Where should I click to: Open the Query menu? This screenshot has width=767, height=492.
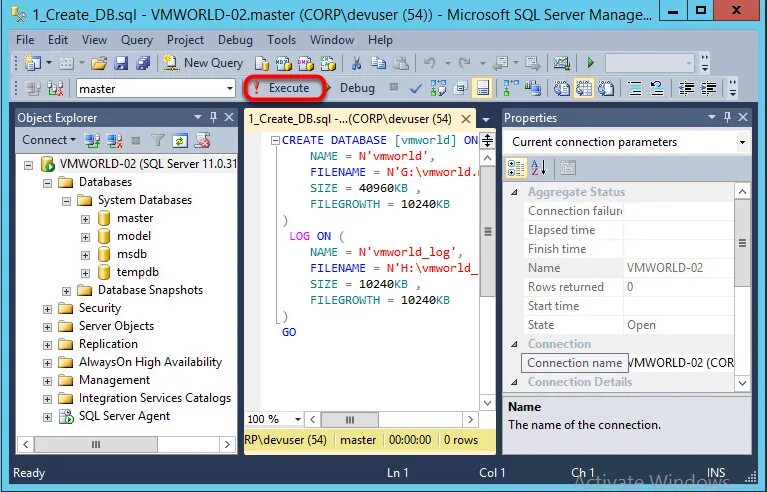click(x=136, y=40)
